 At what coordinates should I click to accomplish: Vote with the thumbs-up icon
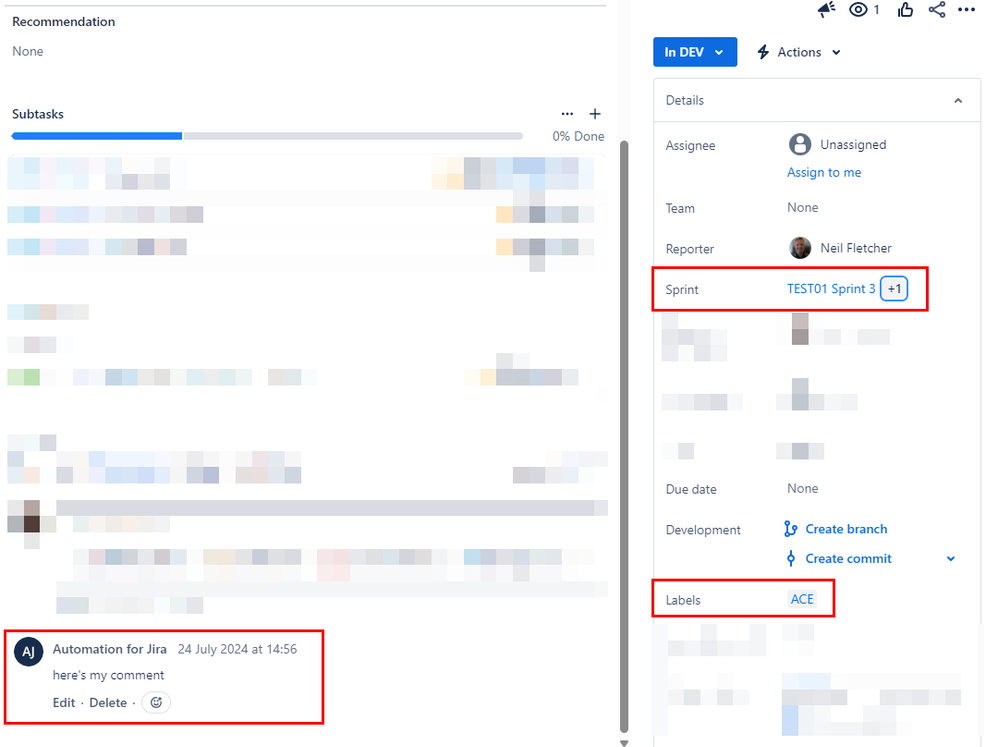pyautogui.click(x=905, y=10)
